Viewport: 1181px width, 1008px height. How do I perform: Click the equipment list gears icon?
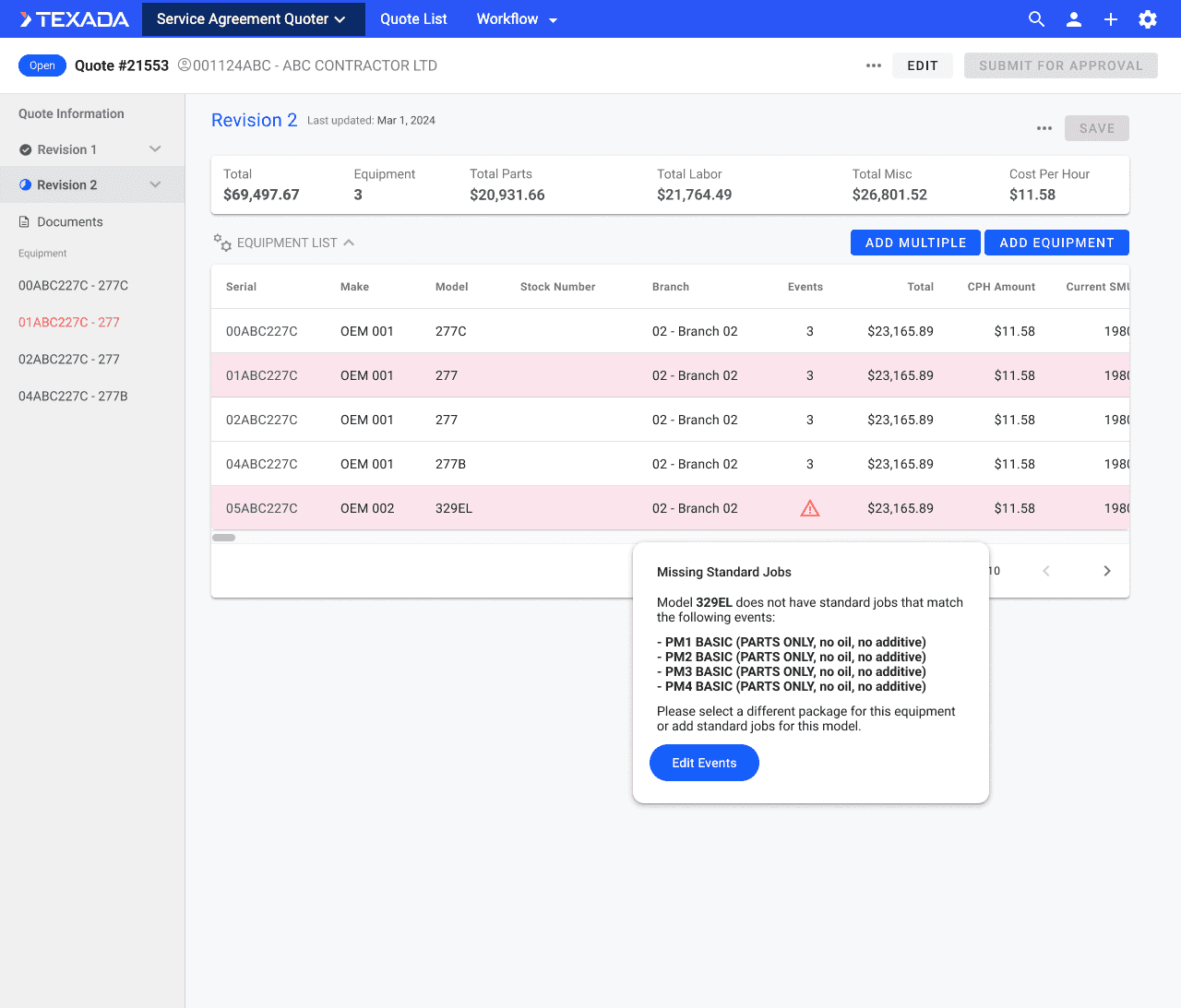pos(222,243)
